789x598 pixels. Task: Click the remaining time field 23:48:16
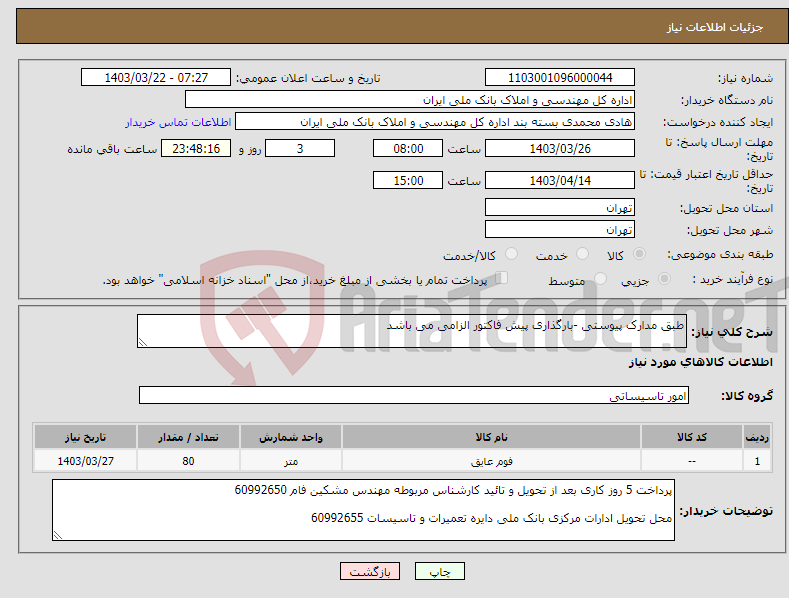(196, 148)
